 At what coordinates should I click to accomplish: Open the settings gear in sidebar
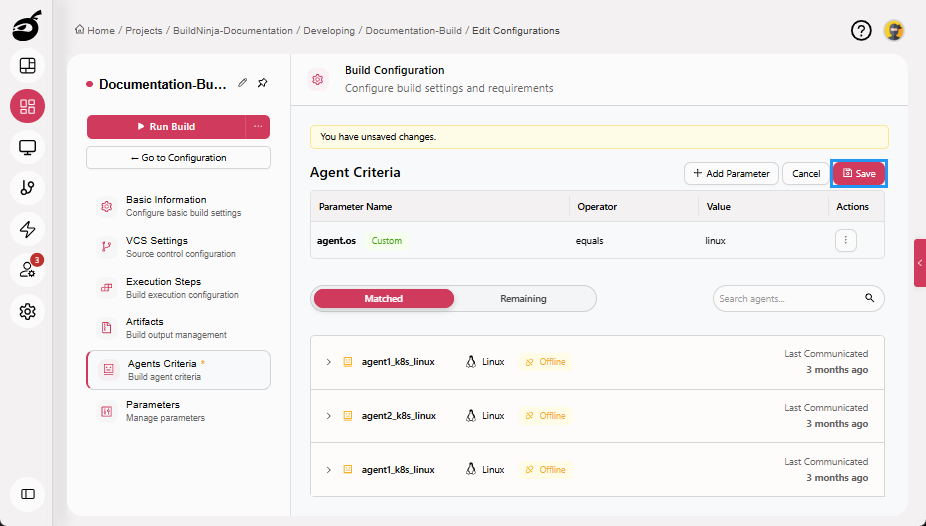[x=27, y=311]
